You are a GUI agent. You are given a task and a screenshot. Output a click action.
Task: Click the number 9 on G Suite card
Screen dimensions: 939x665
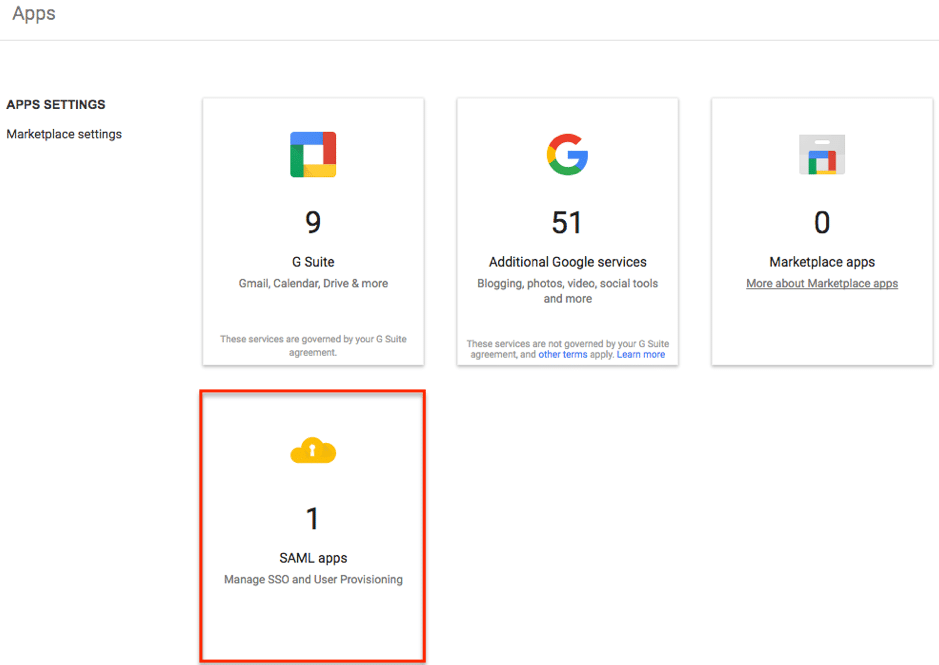(313, 222)
